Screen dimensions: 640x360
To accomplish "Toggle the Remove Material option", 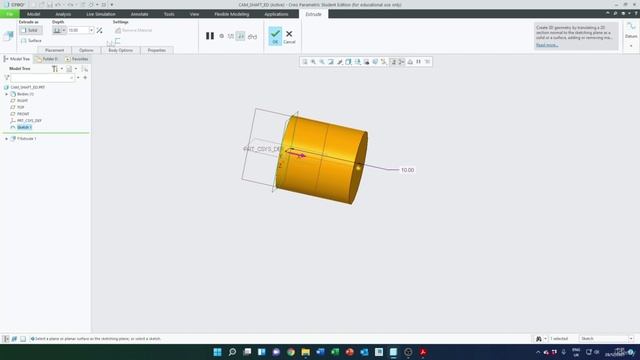I will coord(133,30).
